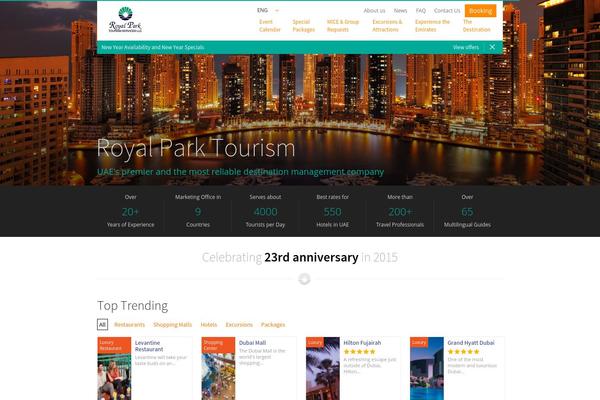Click the 23rd anniversary heading text
This screenshot has width=600, height=400.
click(x=311, y=257)
